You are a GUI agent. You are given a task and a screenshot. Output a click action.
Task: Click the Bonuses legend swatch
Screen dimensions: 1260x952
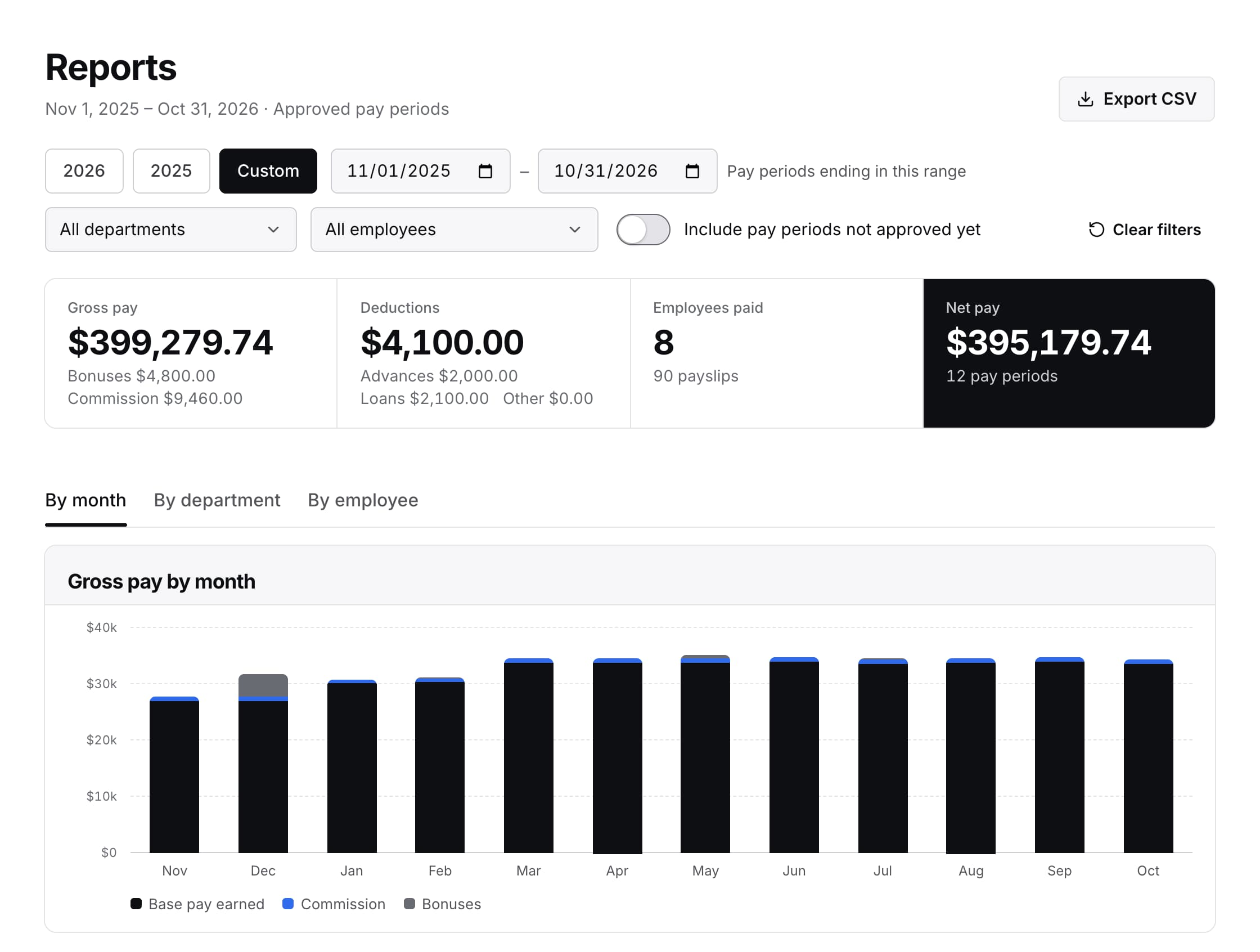[x=409, y=904]
